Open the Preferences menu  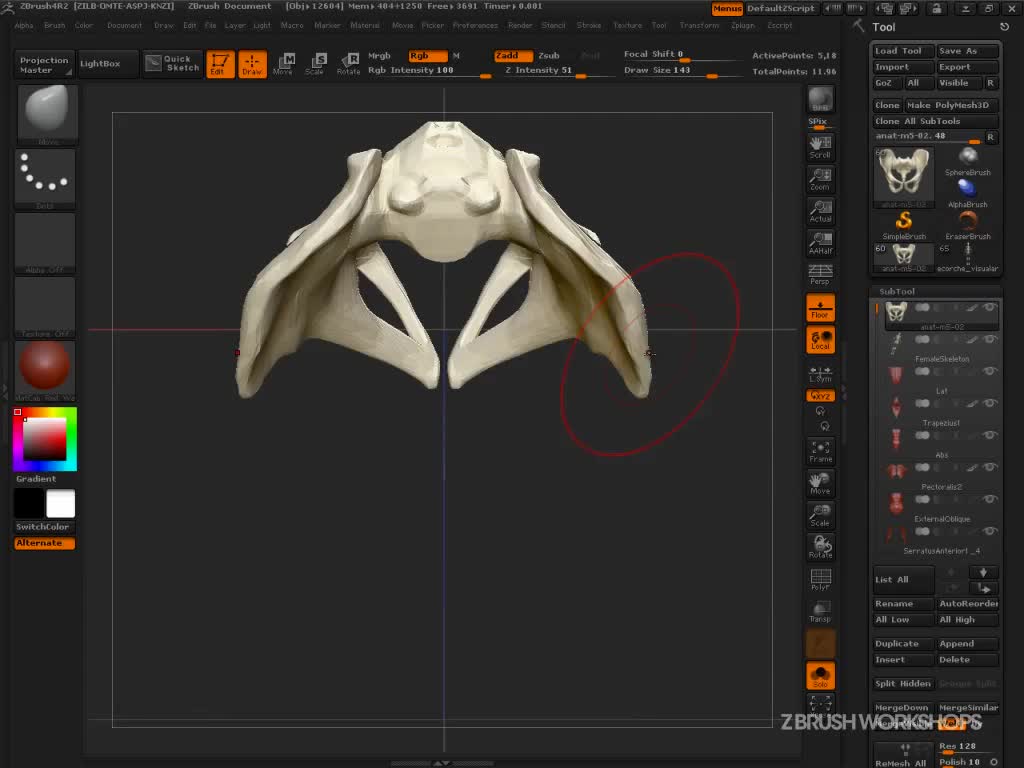coord(475,25)
